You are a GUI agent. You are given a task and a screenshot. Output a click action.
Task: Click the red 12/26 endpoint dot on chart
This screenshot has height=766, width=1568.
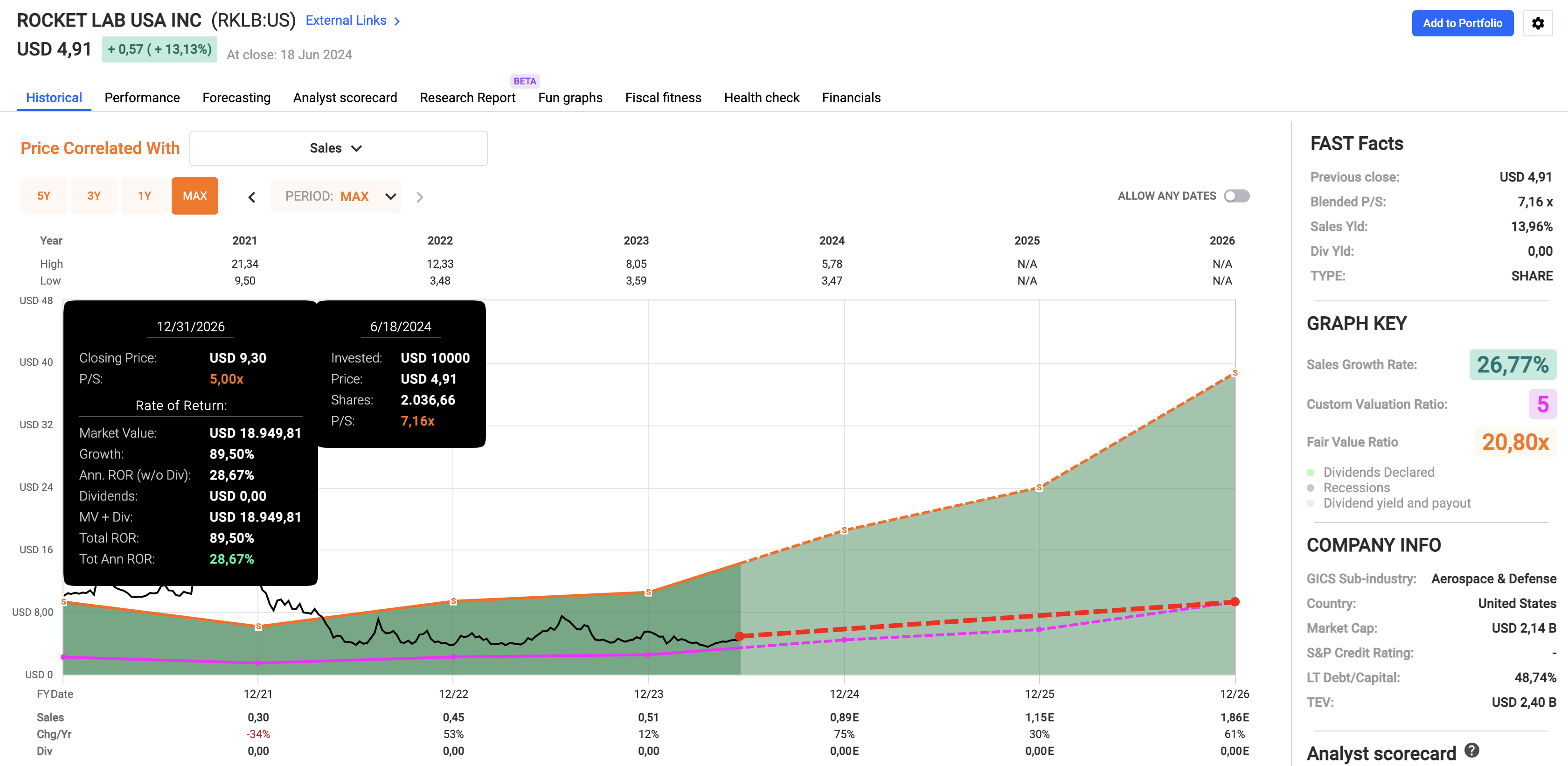point(1235,602)
